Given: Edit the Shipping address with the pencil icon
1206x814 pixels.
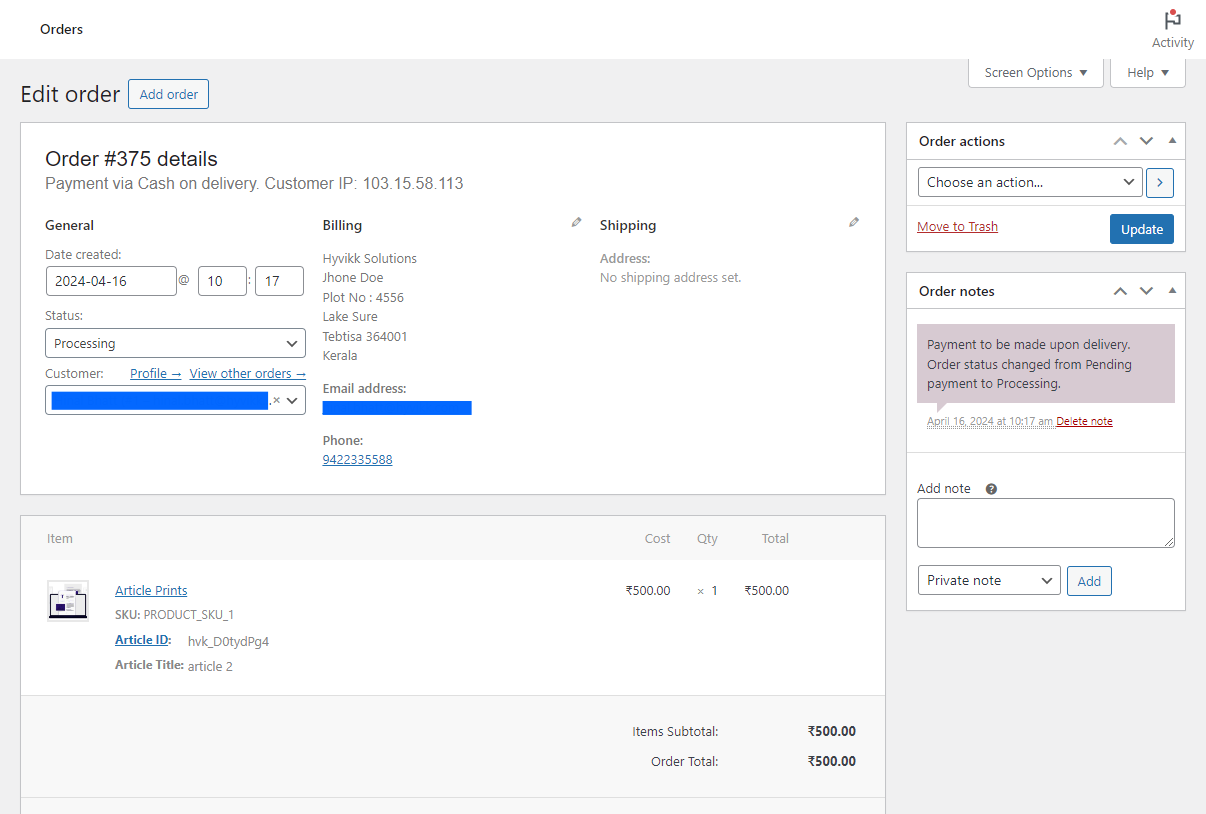Looking at the screenshot, I should (x=854, y=221).
